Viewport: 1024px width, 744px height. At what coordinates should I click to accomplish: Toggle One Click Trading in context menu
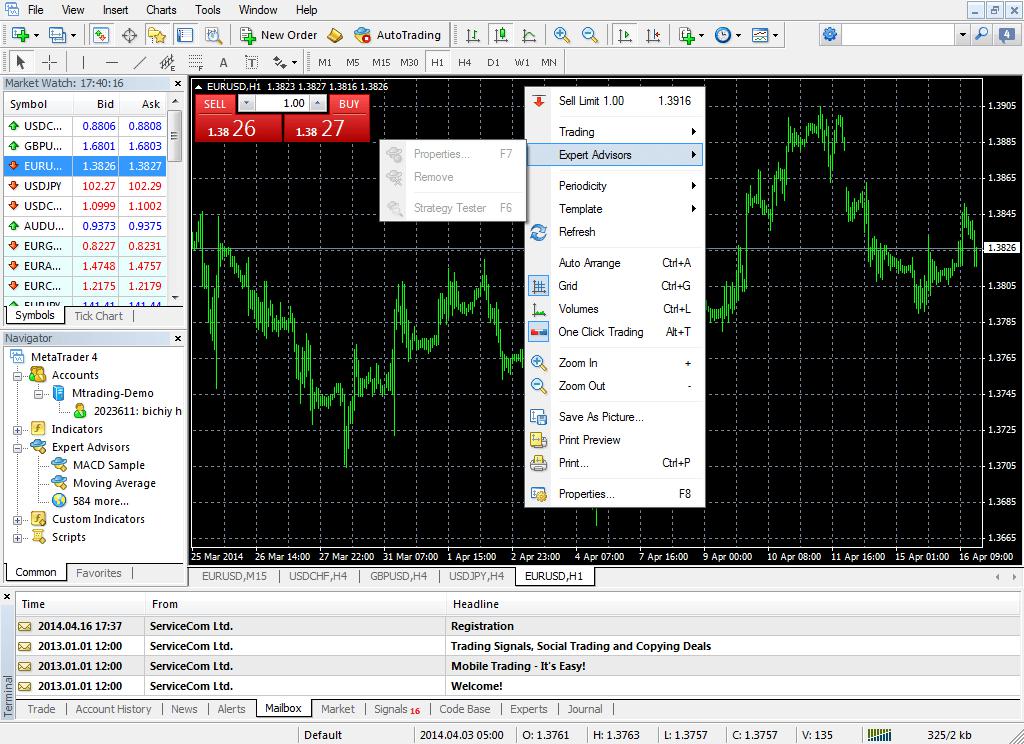(x=615, y=332)
